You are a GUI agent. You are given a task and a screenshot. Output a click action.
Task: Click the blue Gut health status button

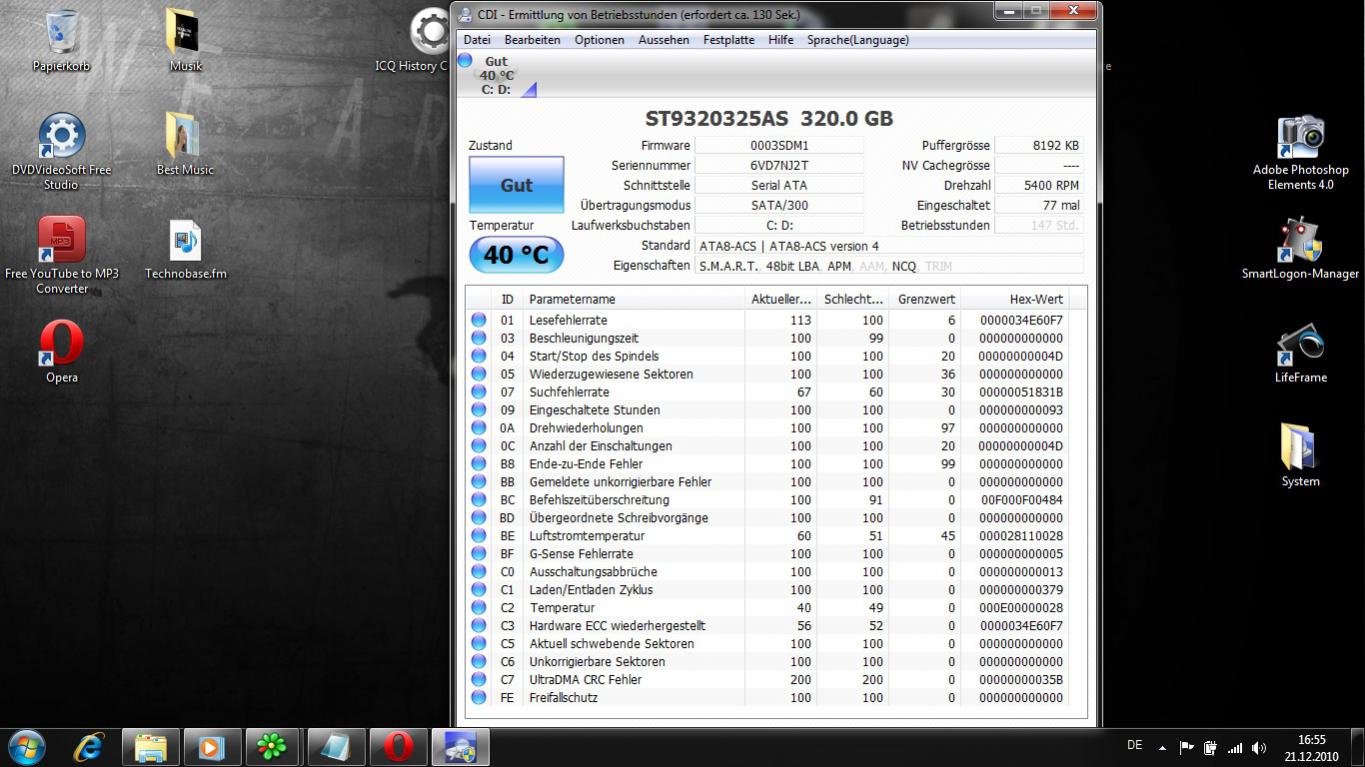(516, 185)
